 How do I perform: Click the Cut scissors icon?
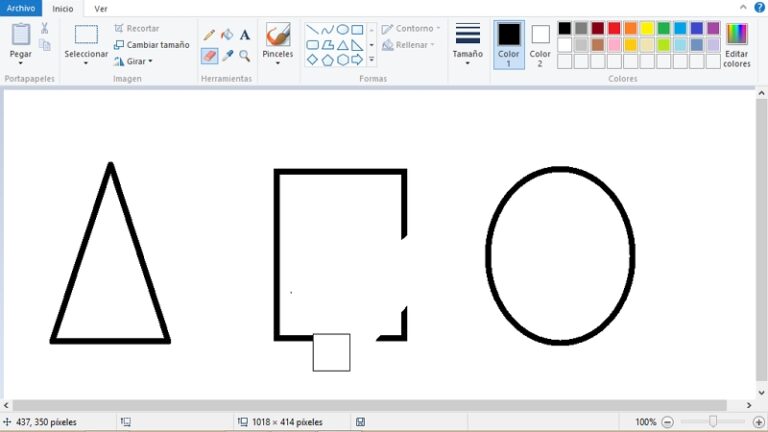click(x=45, y=28)
